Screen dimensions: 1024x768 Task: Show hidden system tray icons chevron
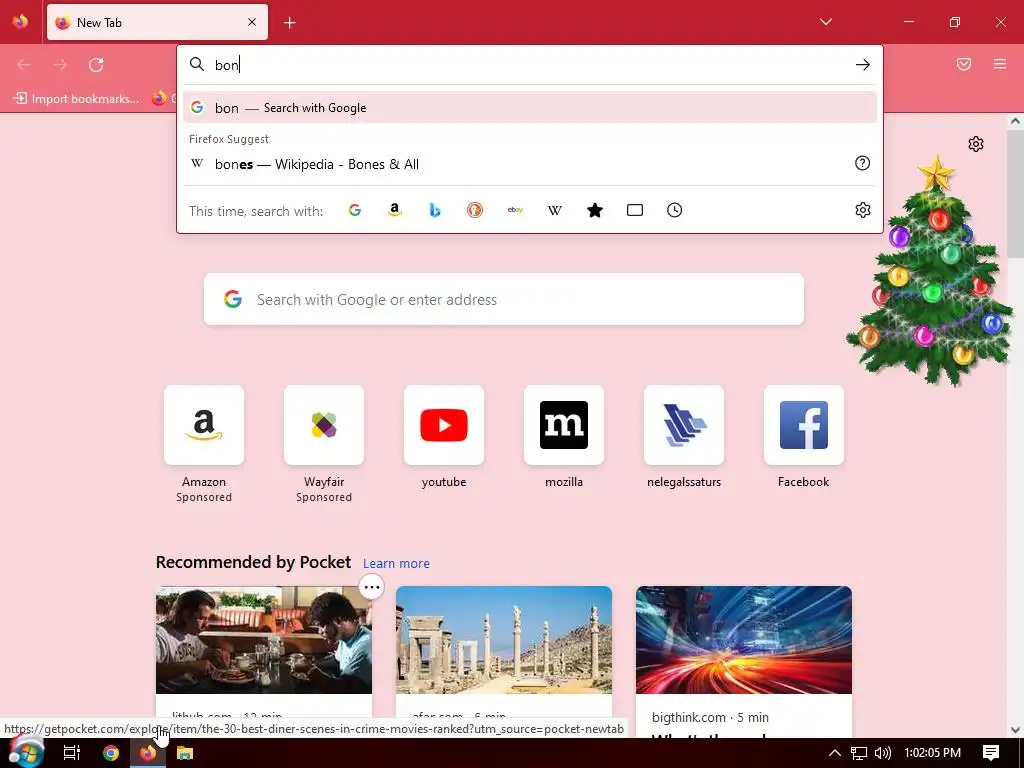tap(835, 753)
